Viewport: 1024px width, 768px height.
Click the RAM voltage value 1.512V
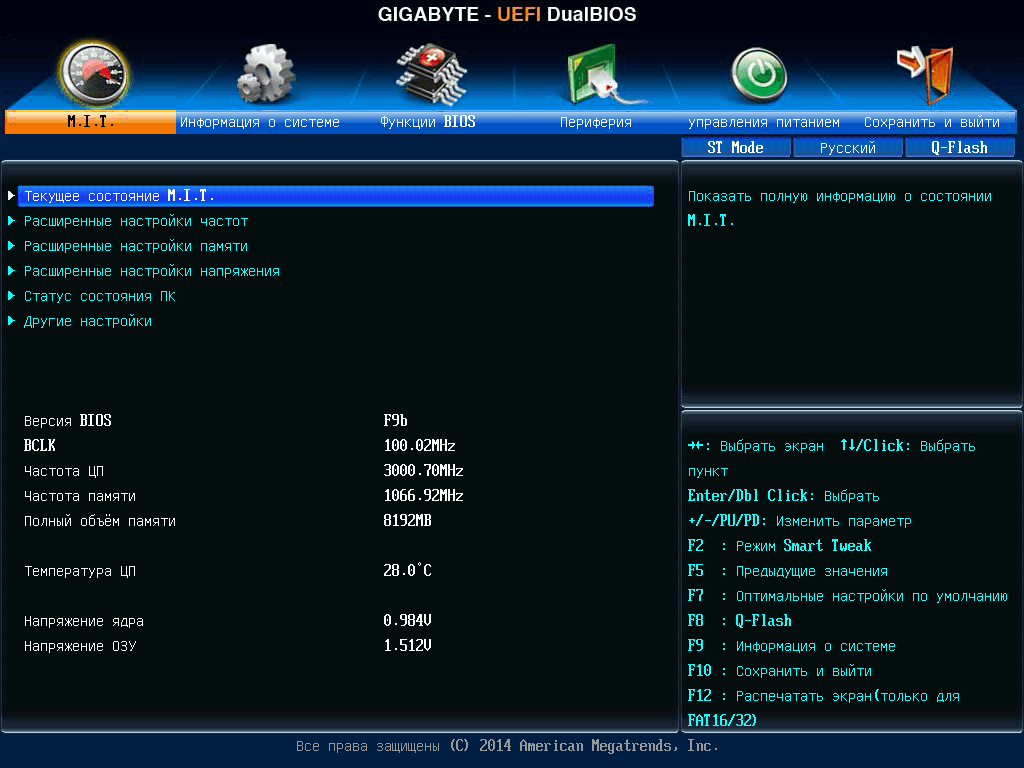(408, 646)
